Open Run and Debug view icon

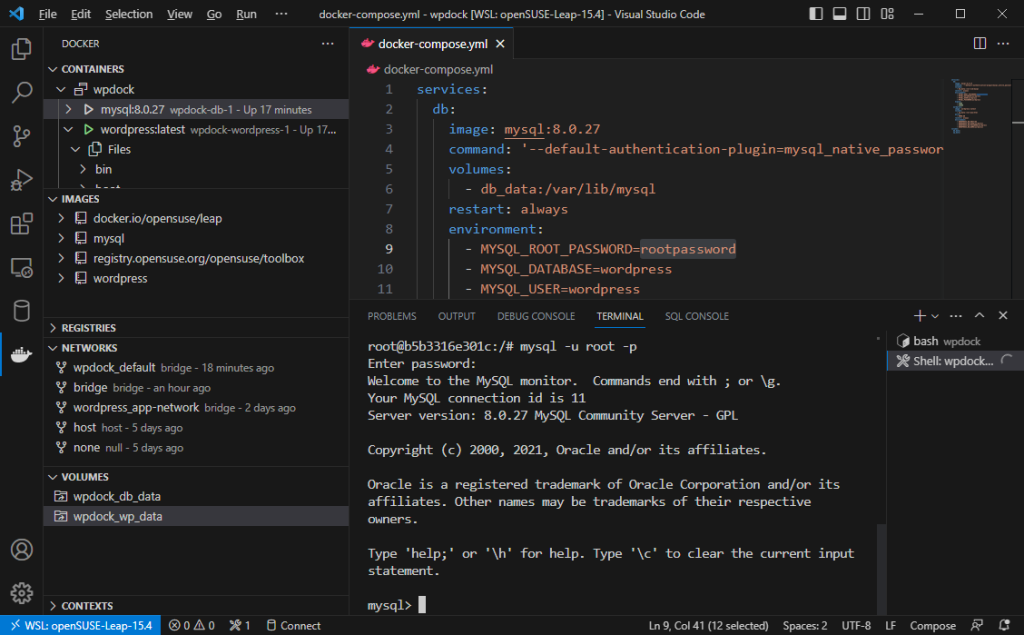click(22, 180)
